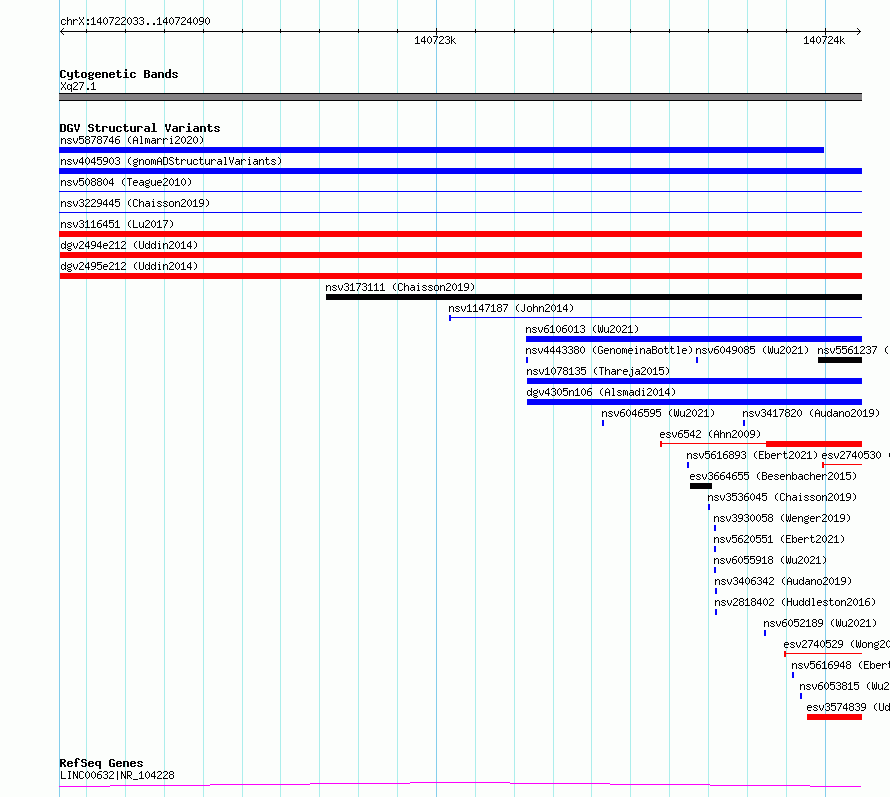
Task: Click nsv5620551 (Ebert2021) label
Action: tap(779, 539)
